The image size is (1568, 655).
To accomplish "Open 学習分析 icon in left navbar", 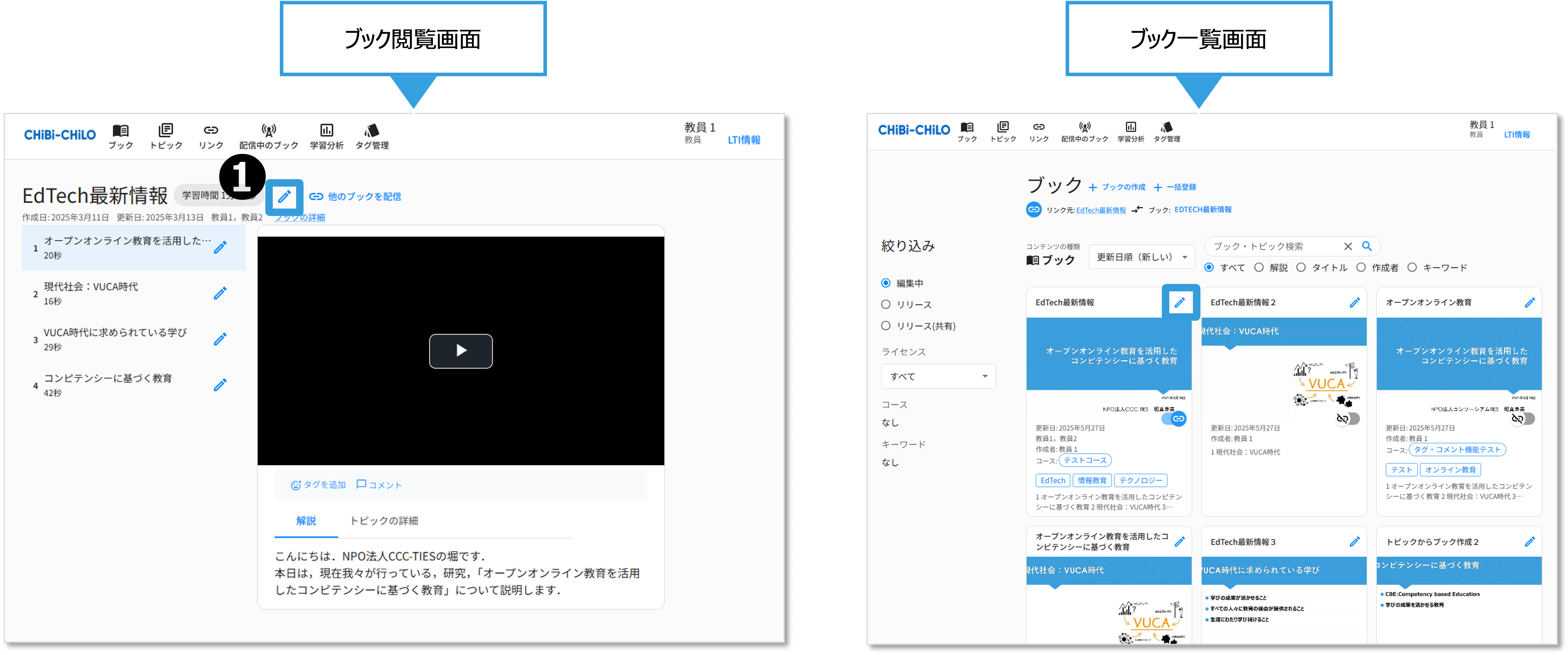I will click(327, 130).
